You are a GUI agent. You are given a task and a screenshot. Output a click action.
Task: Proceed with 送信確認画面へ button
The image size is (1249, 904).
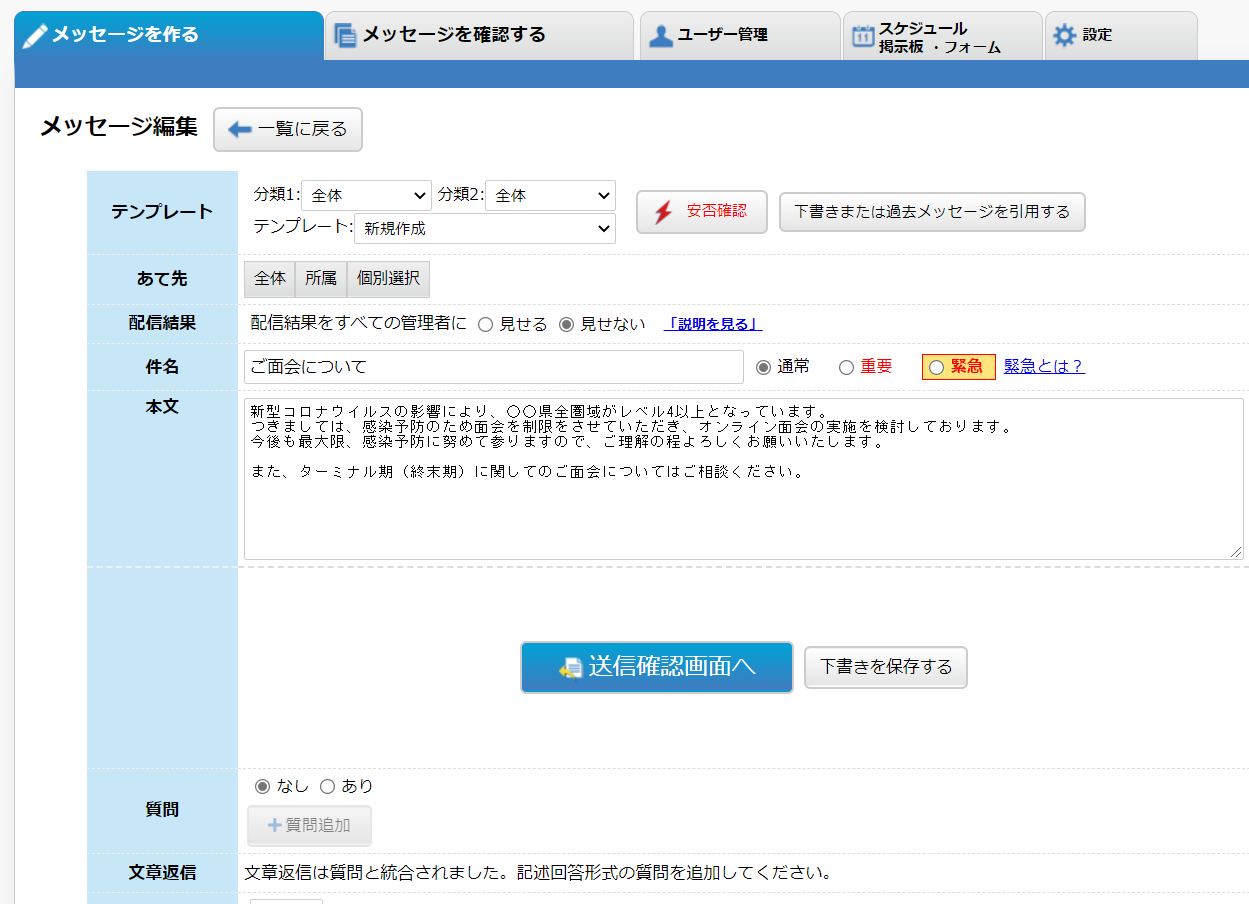point(657,667)
